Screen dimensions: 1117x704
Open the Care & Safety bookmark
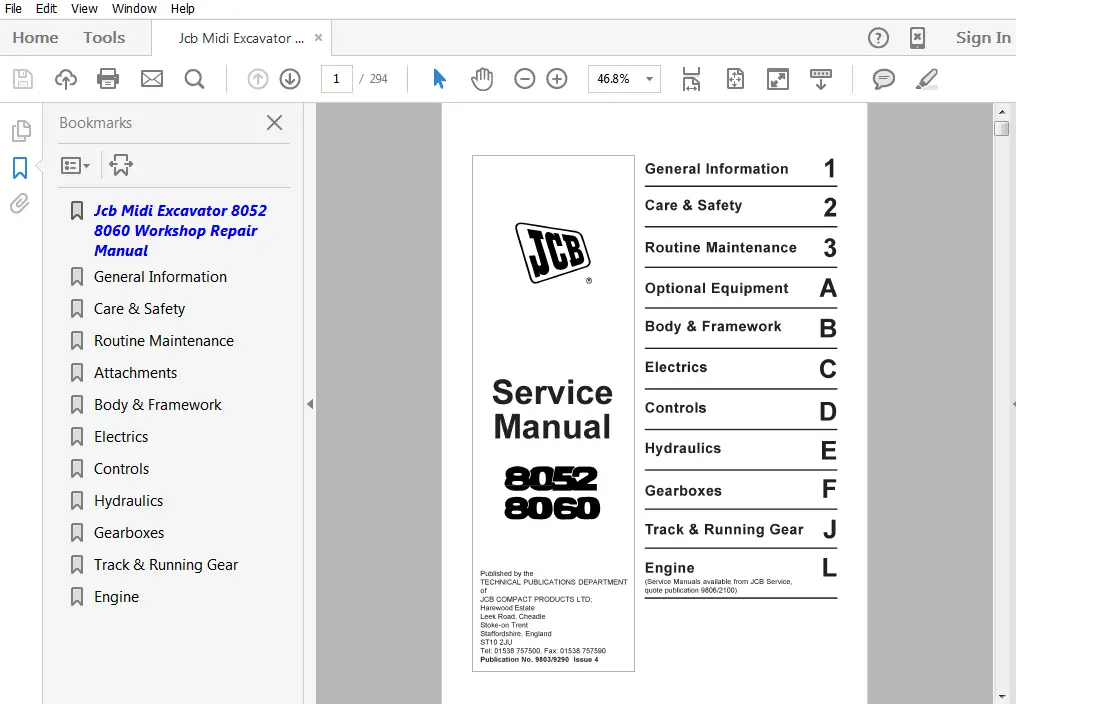coord(140,309)
